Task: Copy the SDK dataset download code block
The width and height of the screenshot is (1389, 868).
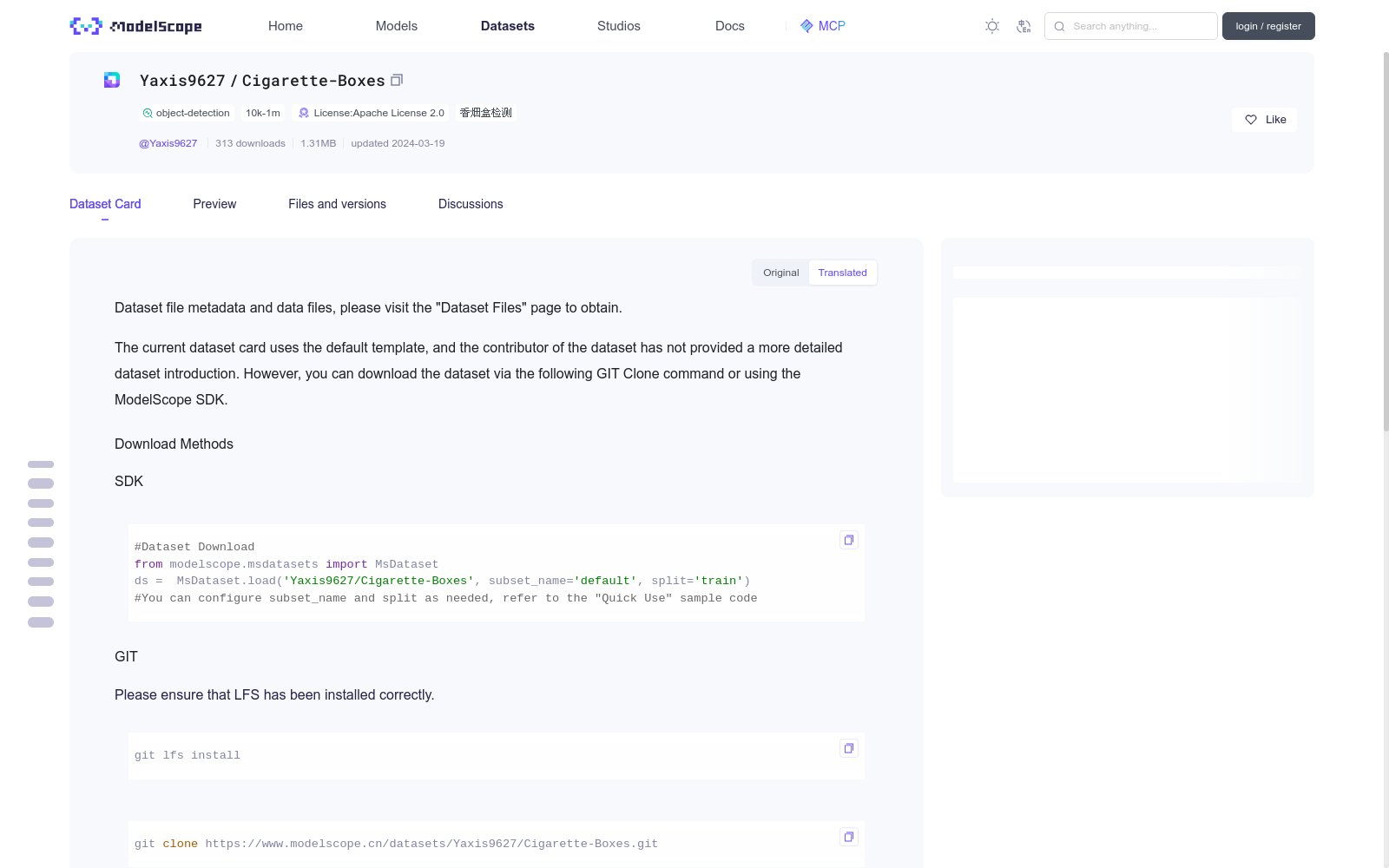Action: point(849,540)
